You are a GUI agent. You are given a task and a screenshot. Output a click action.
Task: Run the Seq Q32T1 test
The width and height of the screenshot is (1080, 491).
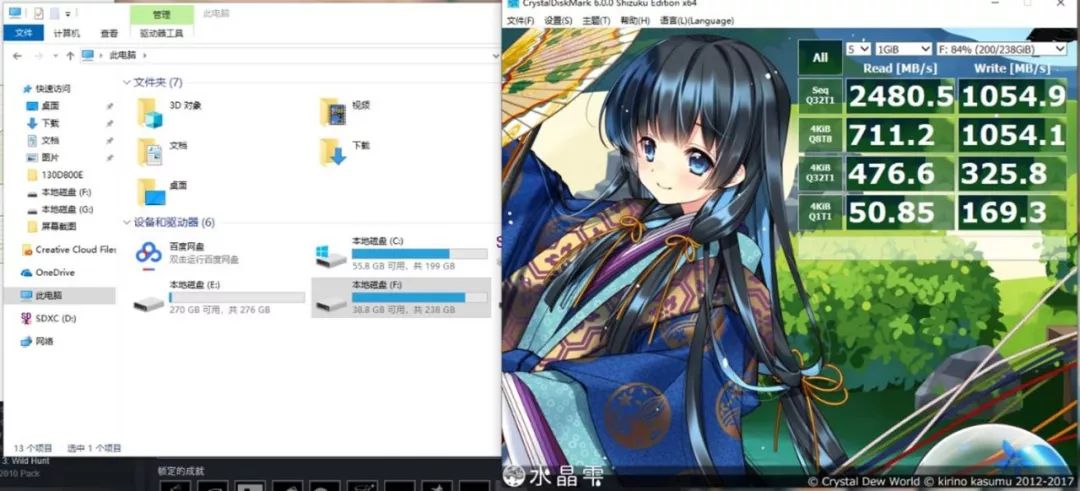coord(820,96)
